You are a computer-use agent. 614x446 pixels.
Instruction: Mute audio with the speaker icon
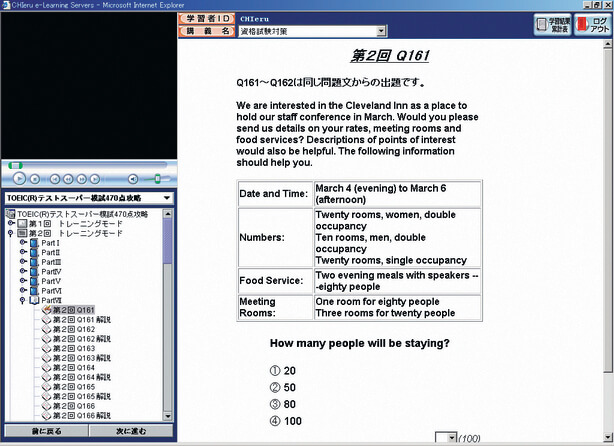(x=133, y=179)
